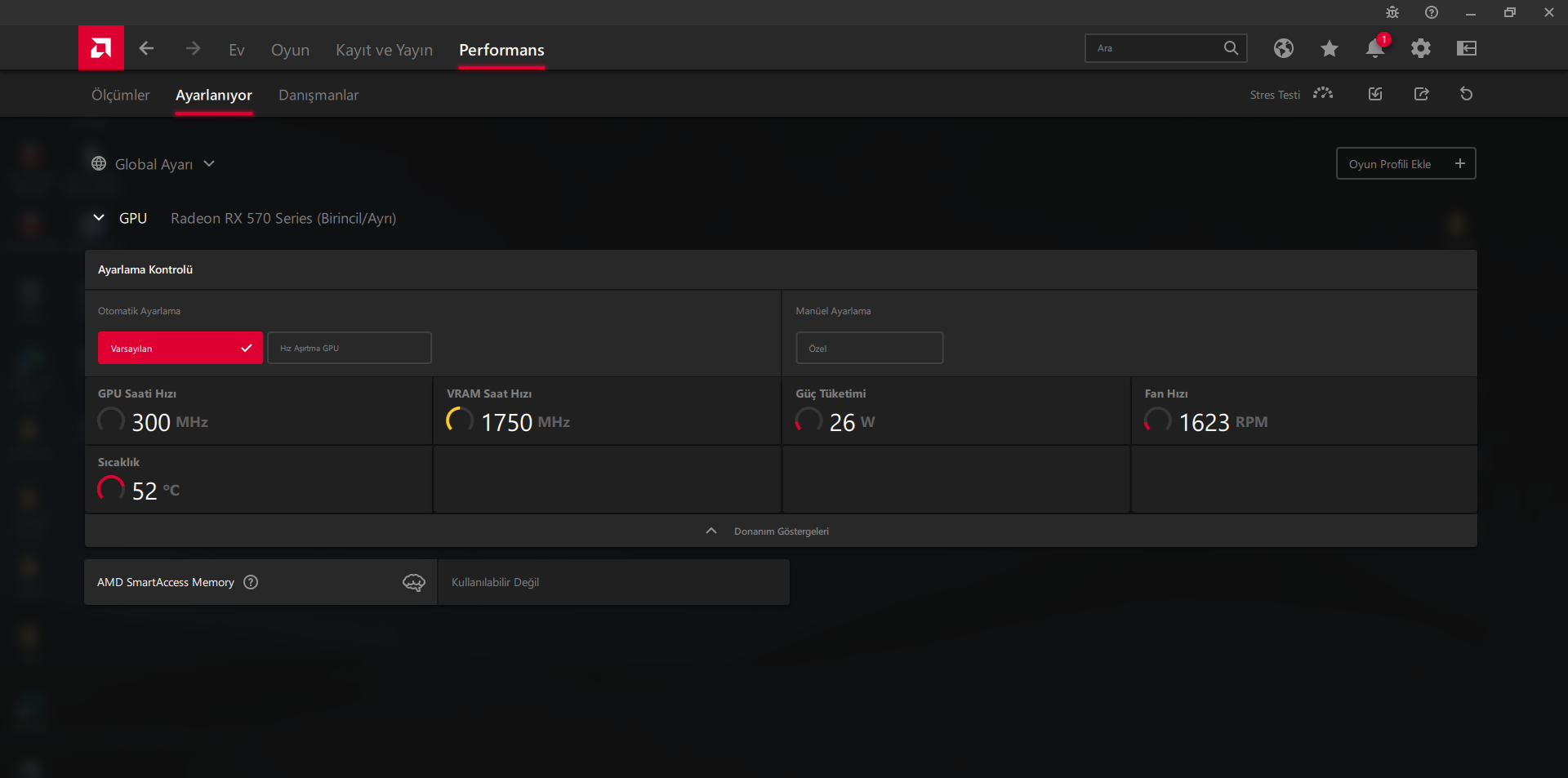Collapse Donanım Göstergeleri panel

[711, 531]
